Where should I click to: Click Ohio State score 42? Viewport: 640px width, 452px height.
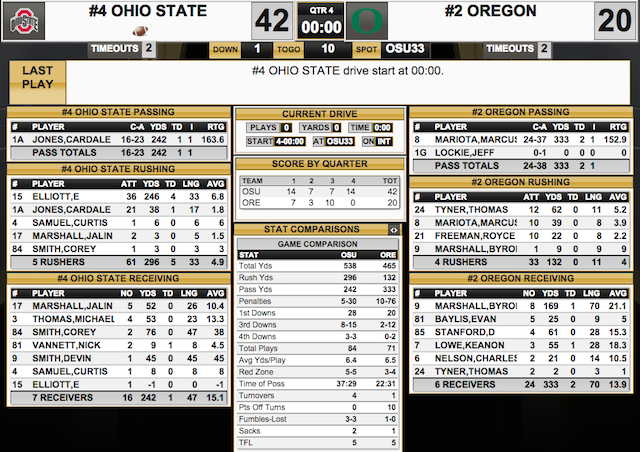(x=272, y=21)
